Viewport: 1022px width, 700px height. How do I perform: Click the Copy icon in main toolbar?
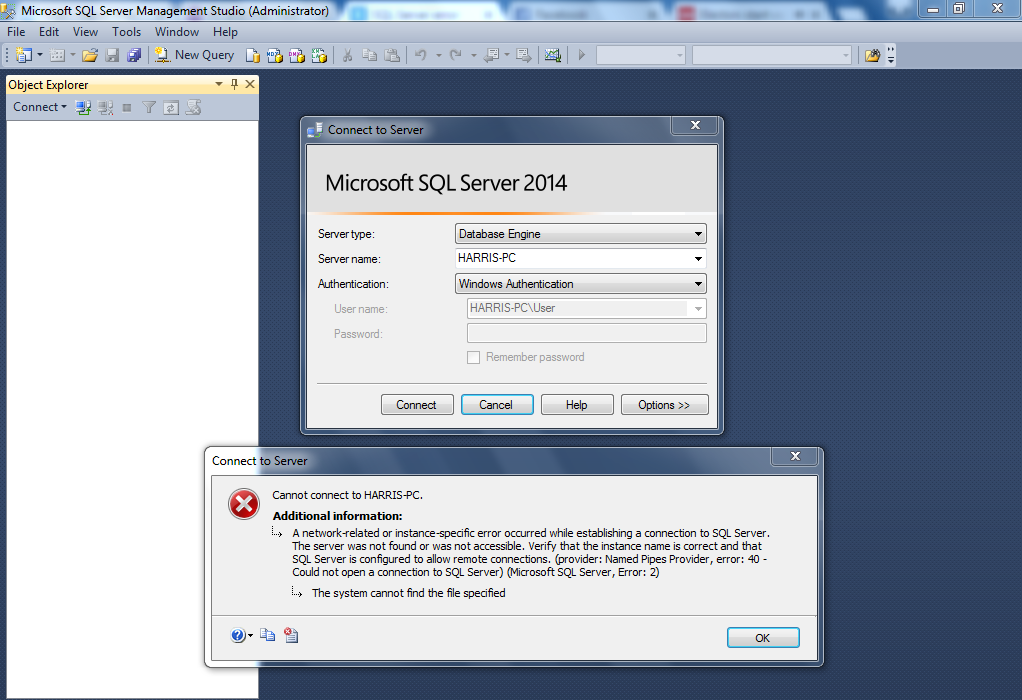pyautogui.click(x=370, y=55)
